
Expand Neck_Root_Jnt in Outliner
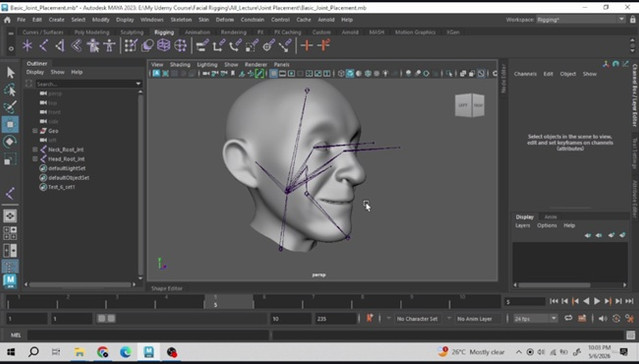tap(35, 150)
